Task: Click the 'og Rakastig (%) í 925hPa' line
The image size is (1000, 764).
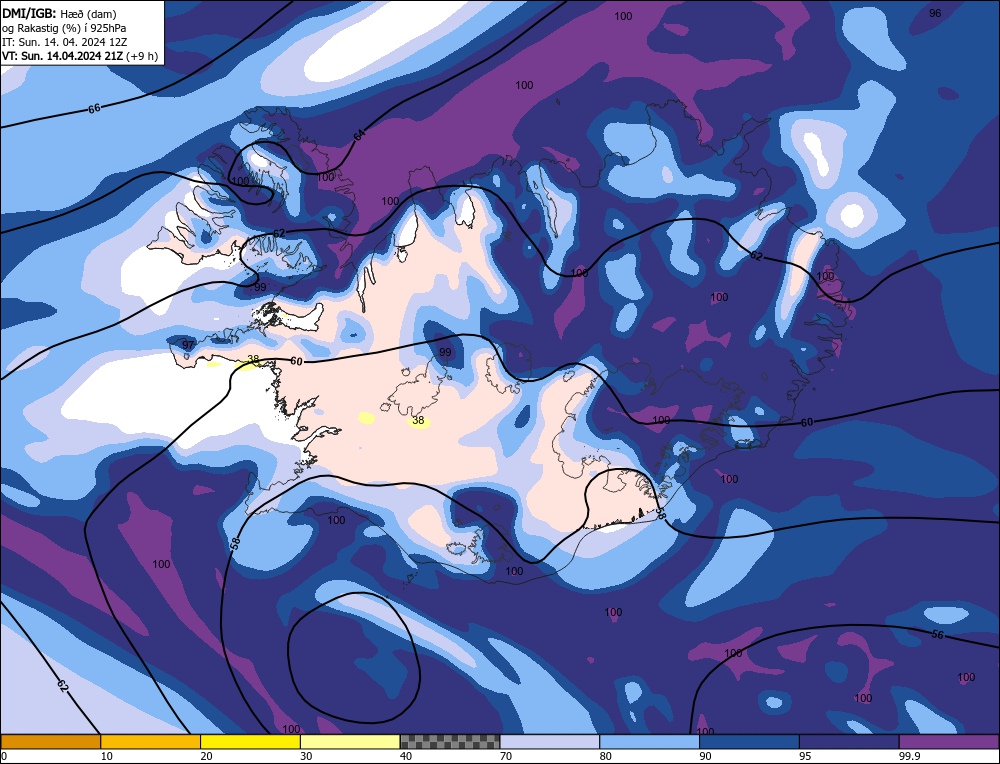Action: pyautogui.click(x=64, y=28)
